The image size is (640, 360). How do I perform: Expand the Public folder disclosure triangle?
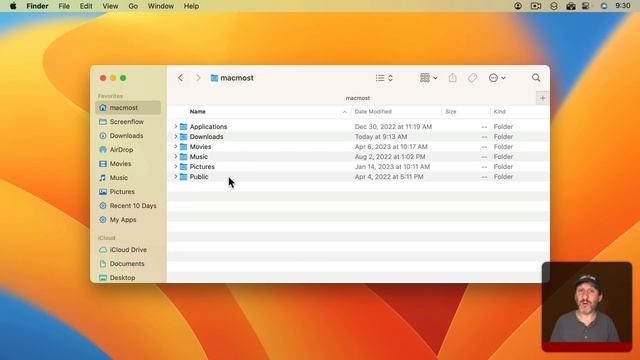coord(176,176)
